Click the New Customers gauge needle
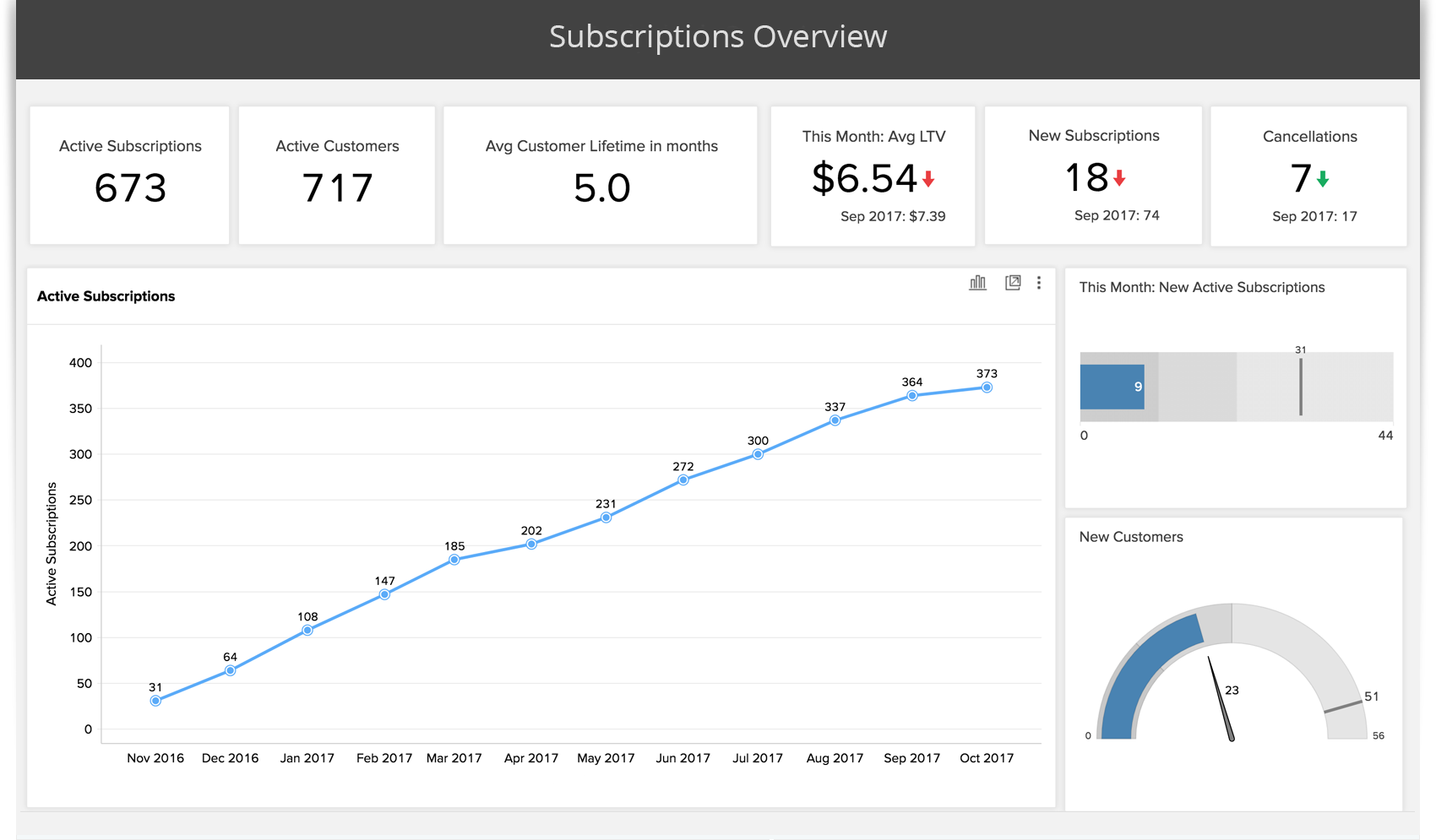1436x840 pixels. tap(1221, 699)
